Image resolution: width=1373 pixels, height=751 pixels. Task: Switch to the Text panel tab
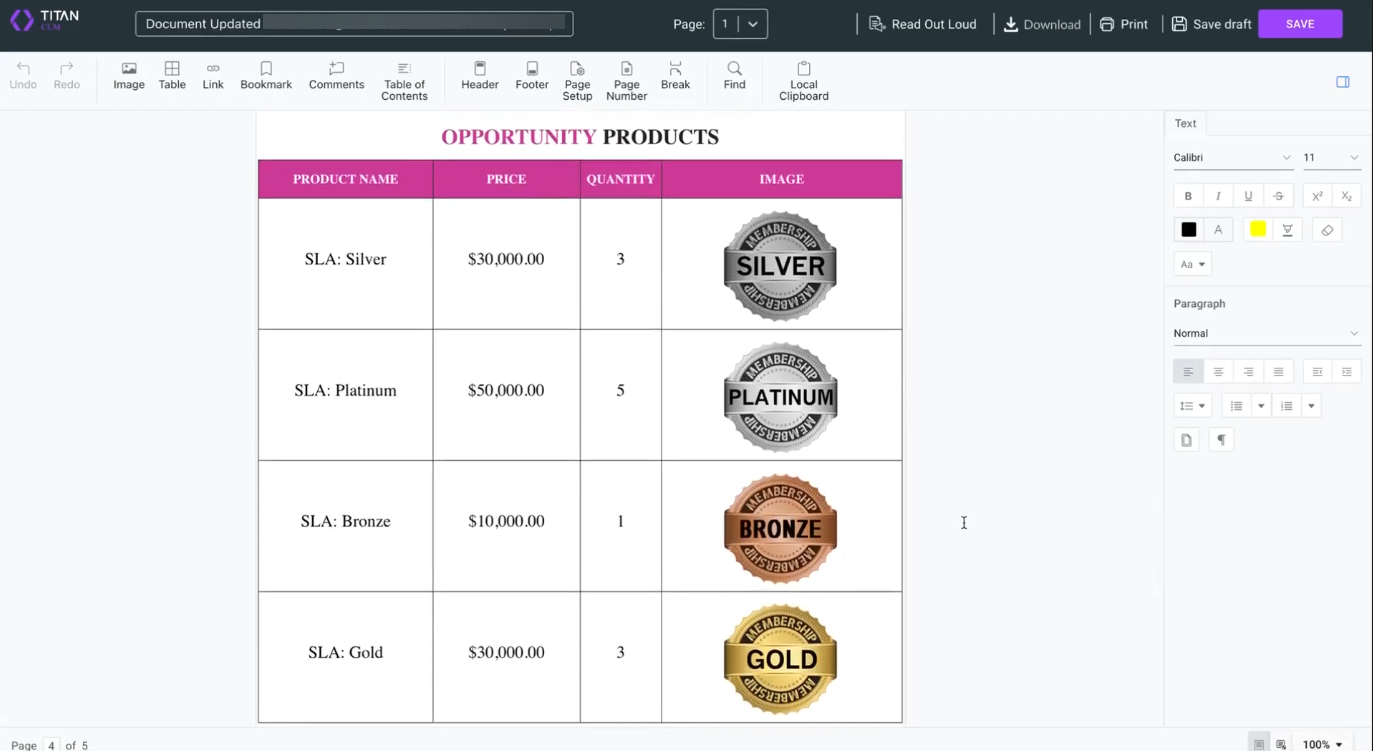click(1185, 123)
